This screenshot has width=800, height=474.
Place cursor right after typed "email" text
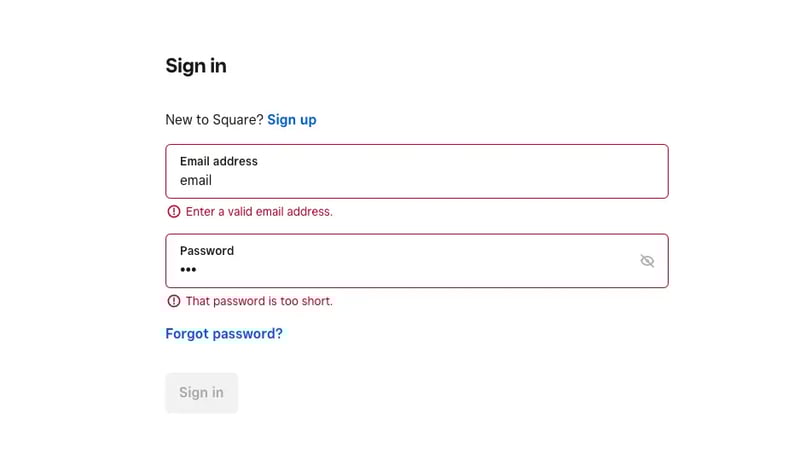pyautogui.click(x=213, y=181)
